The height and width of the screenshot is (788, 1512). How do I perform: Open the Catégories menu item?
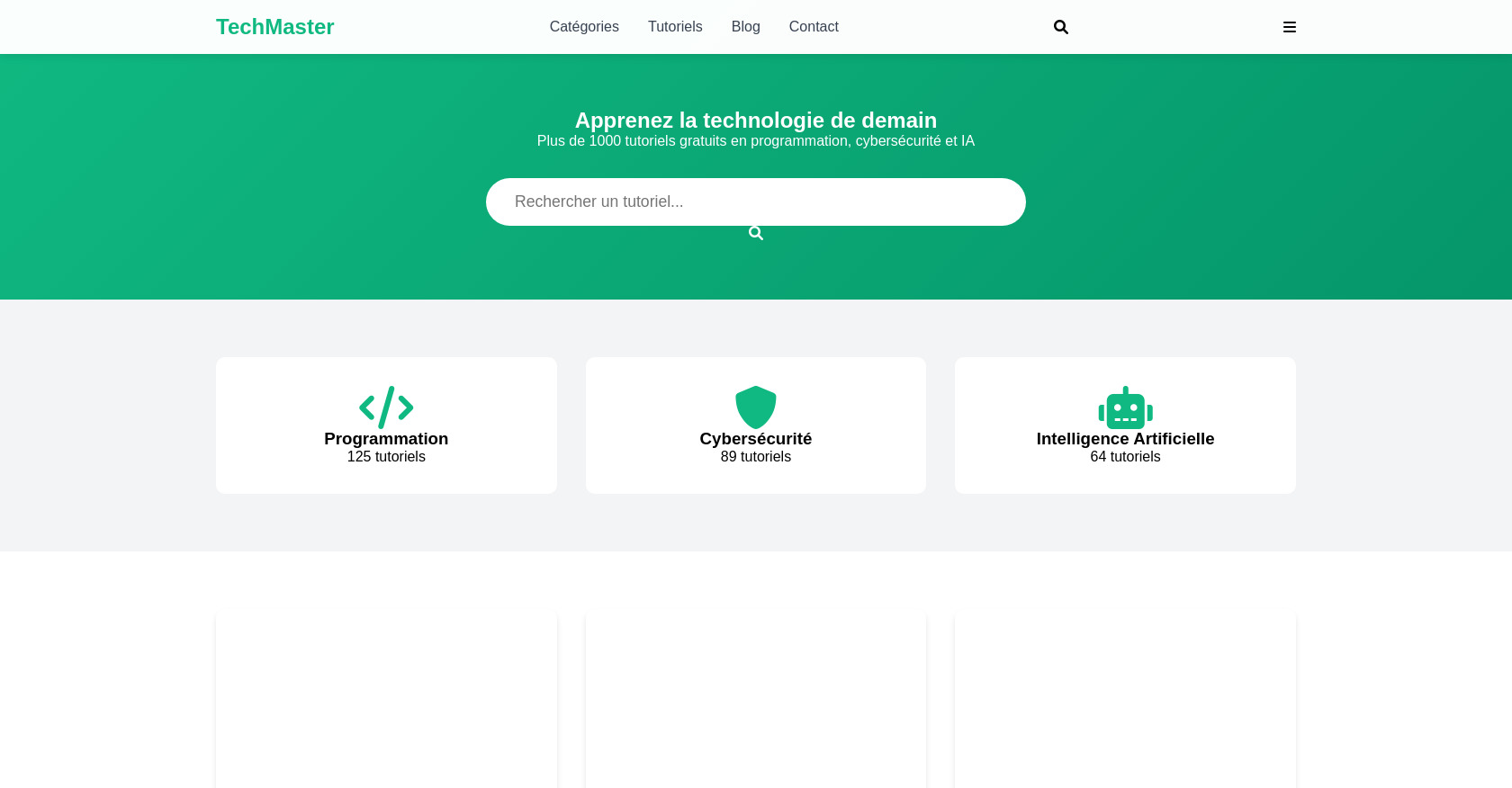coord(584,27)
